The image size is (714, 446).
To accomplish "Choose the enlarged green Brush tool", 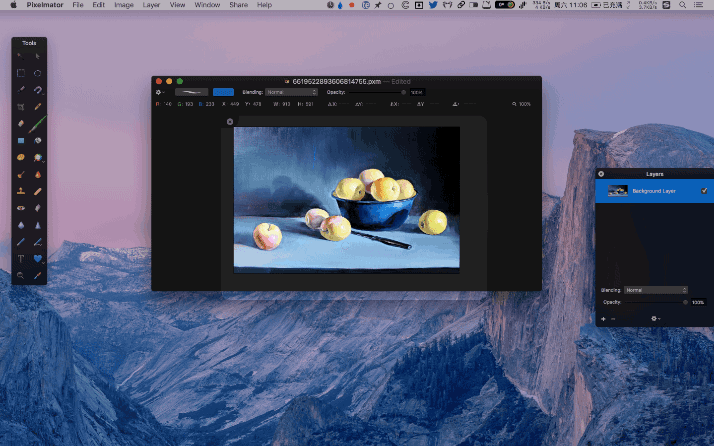I will point(37,124).
